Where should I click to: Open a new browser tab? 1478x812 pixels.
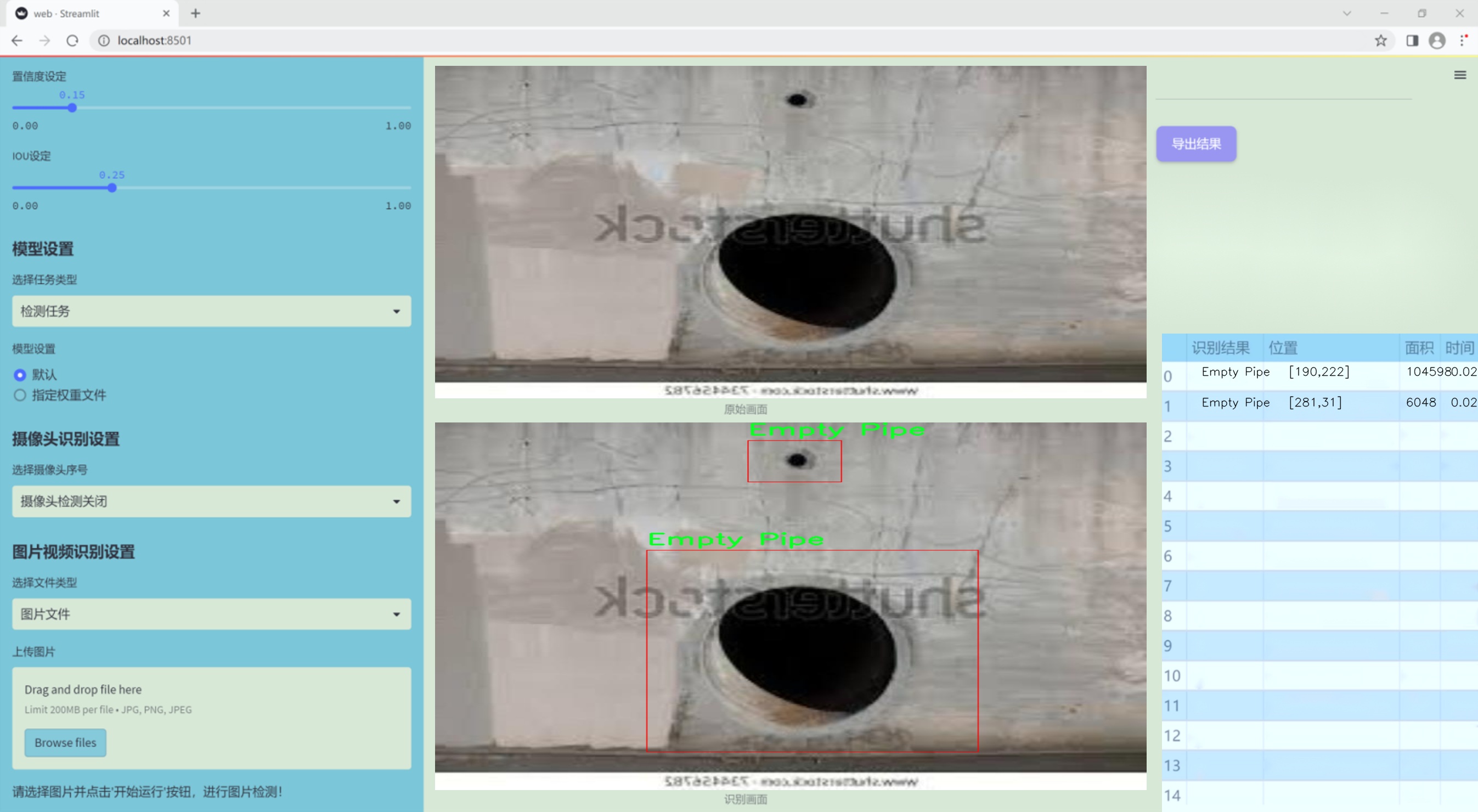coord(196,13)
